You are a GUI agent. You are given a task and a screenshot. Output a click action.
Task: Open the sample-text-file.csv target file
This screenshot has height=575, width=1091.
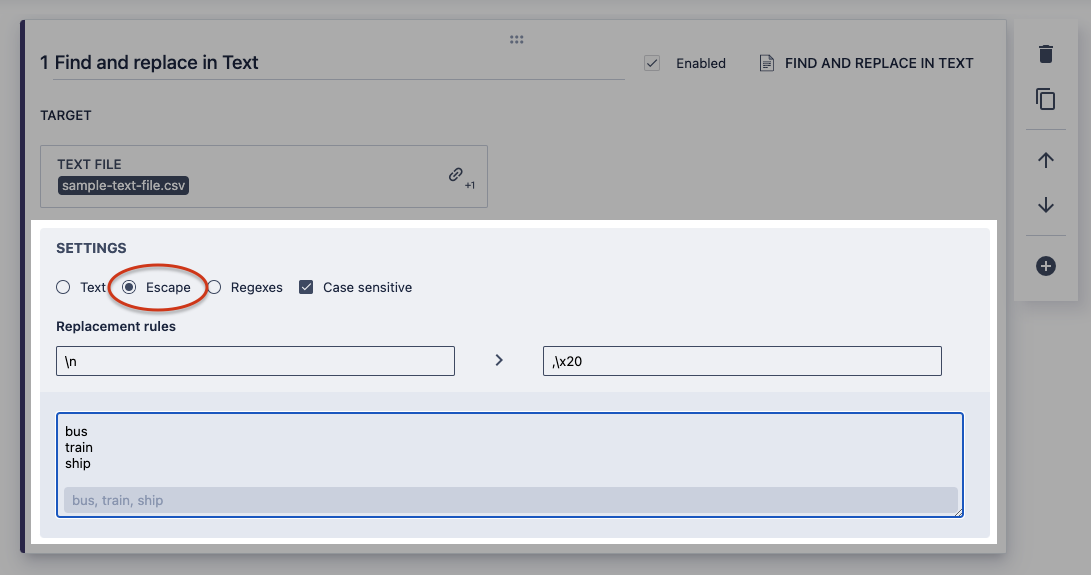(x=125, y=185)
